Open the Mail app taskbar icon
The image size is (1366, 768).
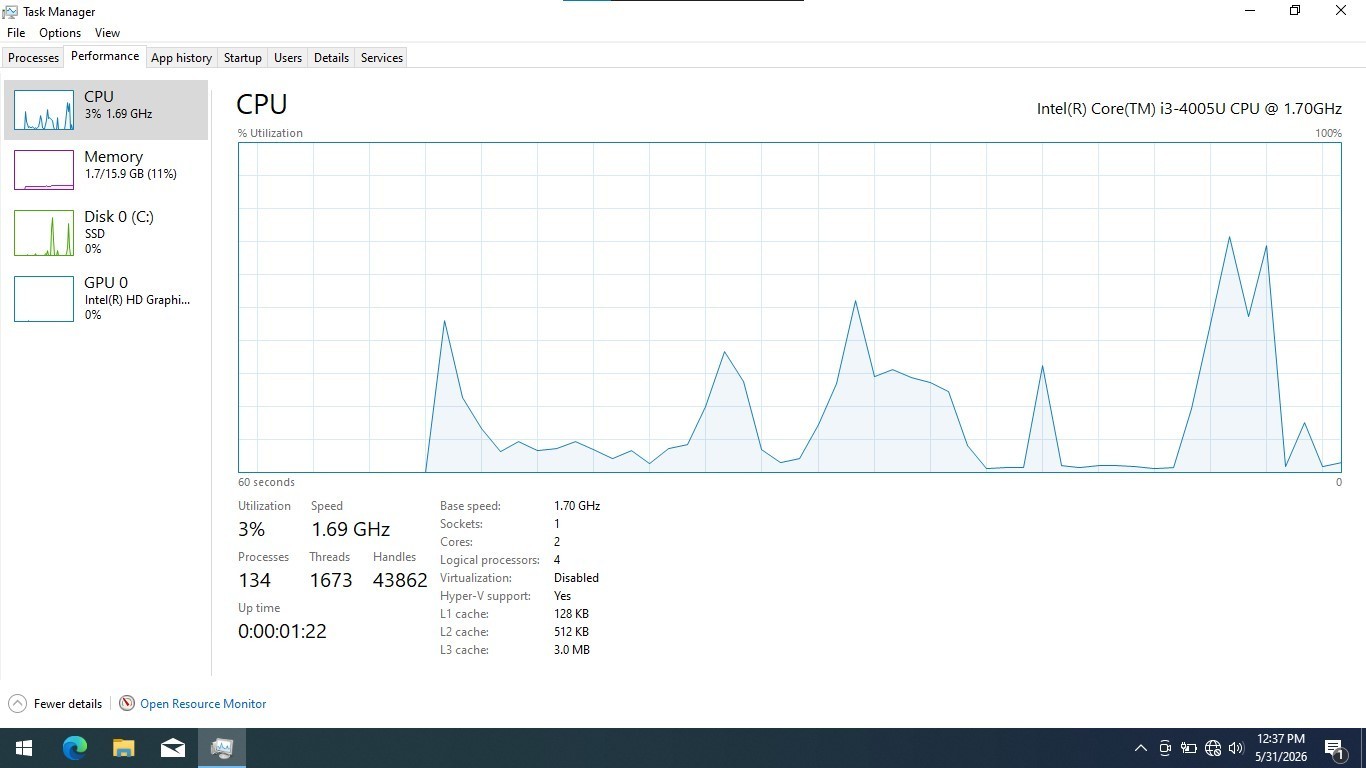[172, 747]
